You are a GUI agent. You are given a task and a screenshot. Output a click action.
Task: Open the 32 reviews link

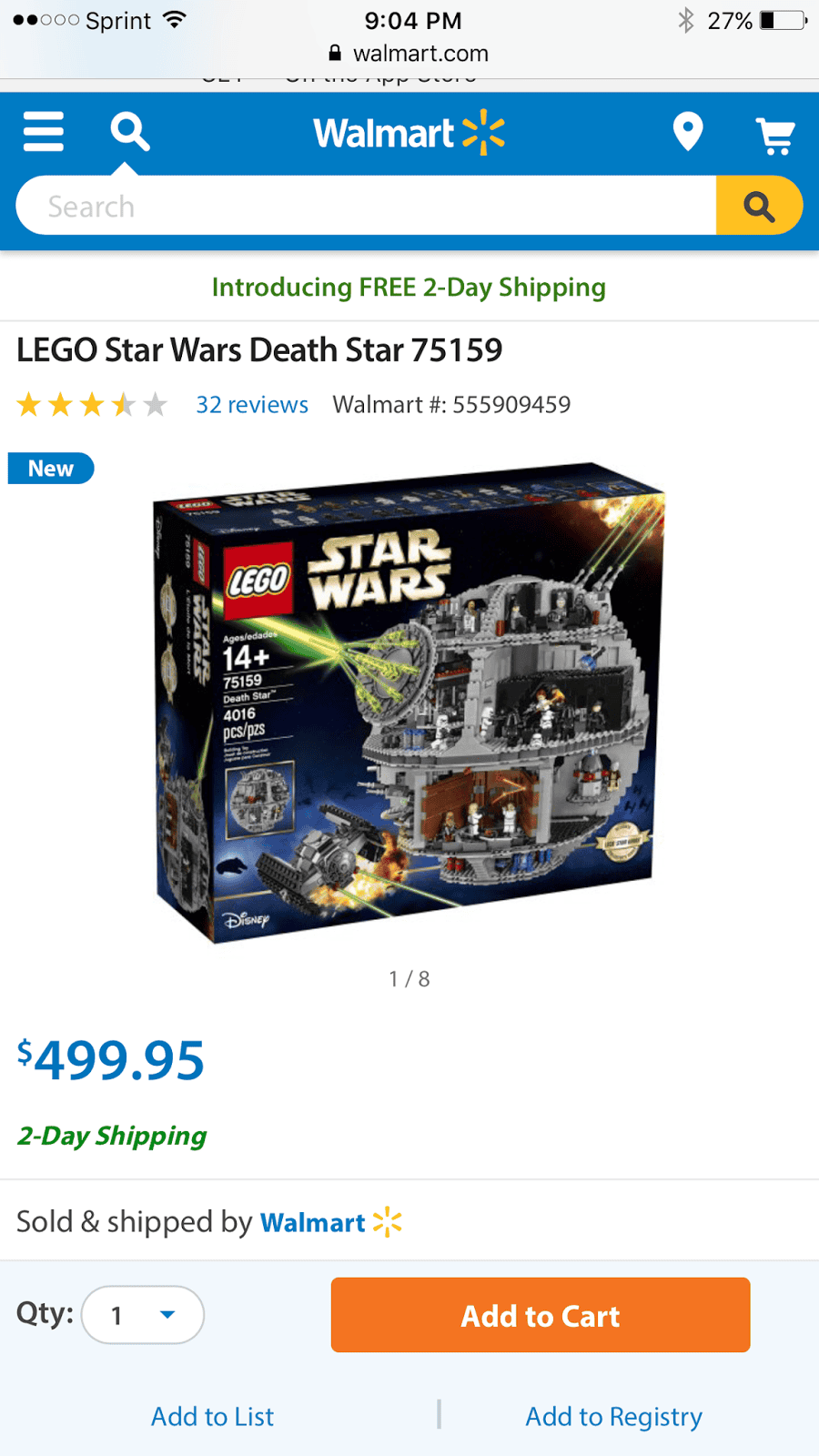point(252,405)
